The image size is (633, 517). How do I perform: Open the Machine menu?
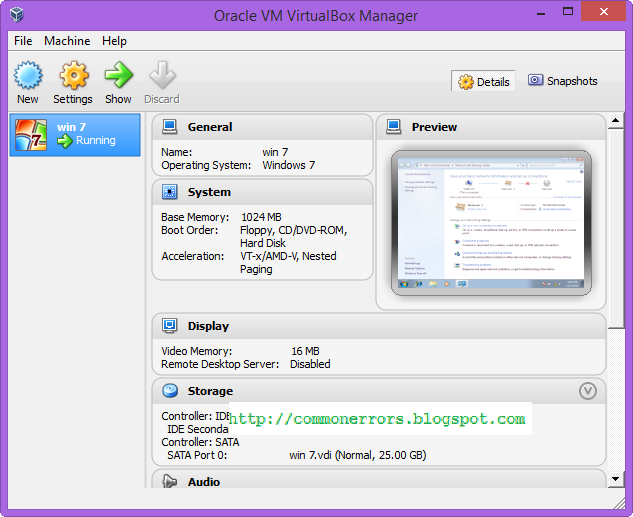click(67, 41)
